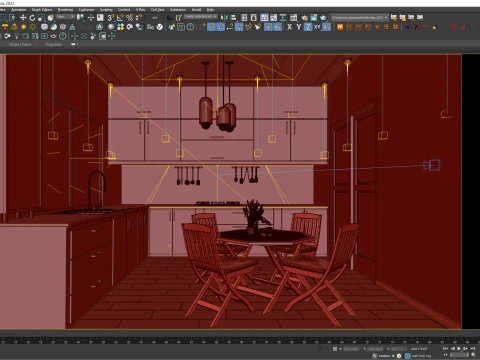Open the Customize menu
This screenshot has height=360, width=480.
(x=86, y=10)
